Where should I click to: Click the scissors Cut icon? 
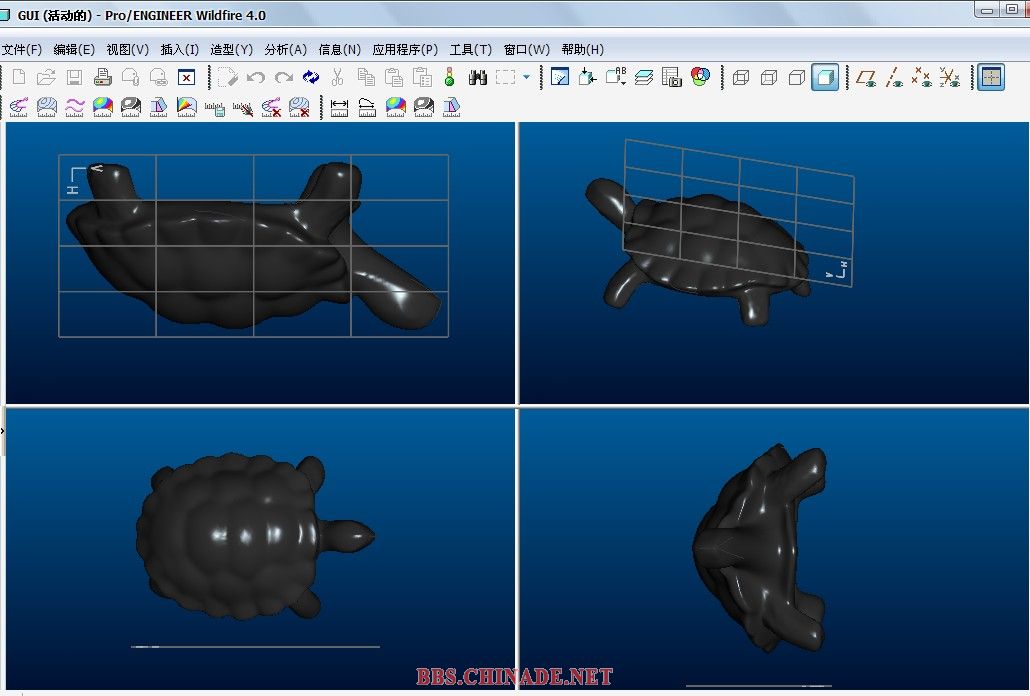click(x=338, y=77)
